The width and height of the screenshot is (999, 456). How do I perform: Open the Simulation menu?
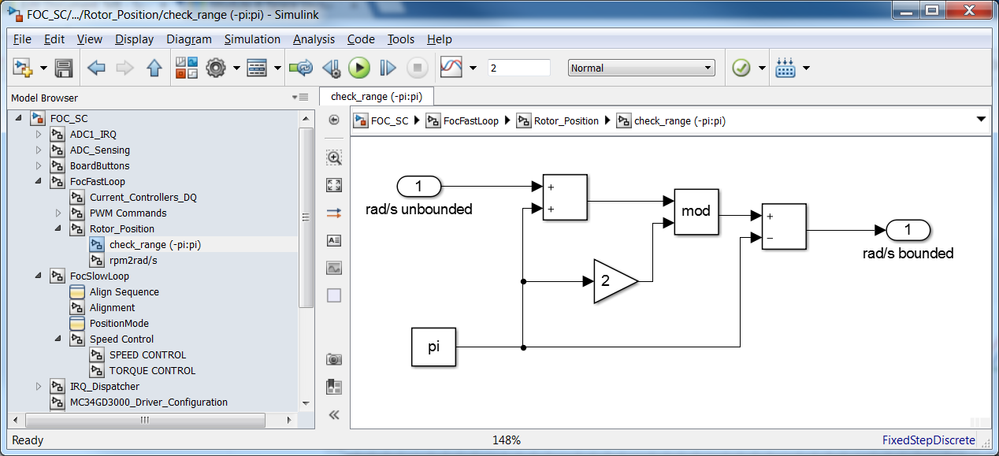(252, 39)
